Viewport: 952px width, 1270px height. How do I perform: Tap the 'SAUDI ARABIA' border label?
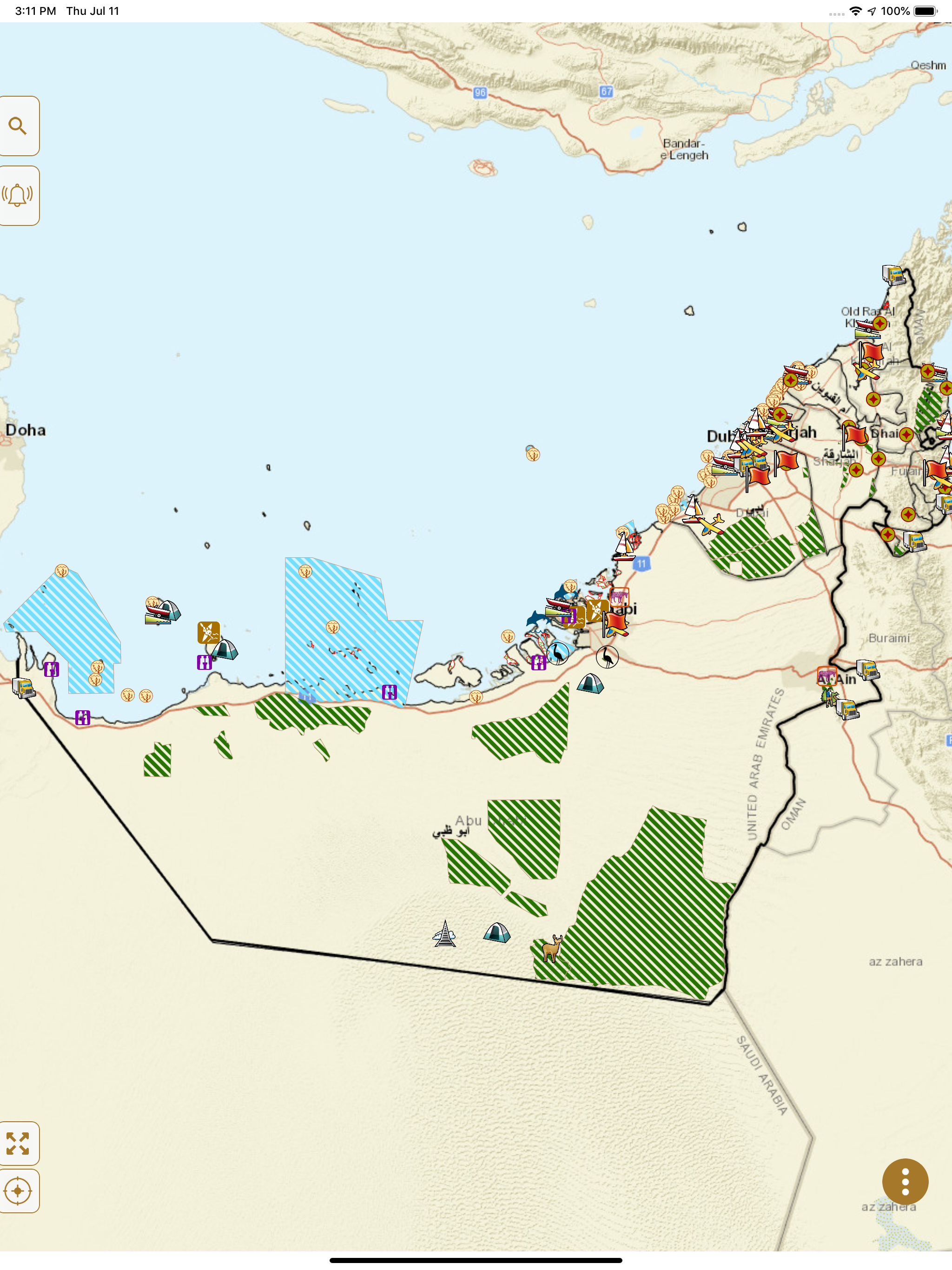[762, 1075]
